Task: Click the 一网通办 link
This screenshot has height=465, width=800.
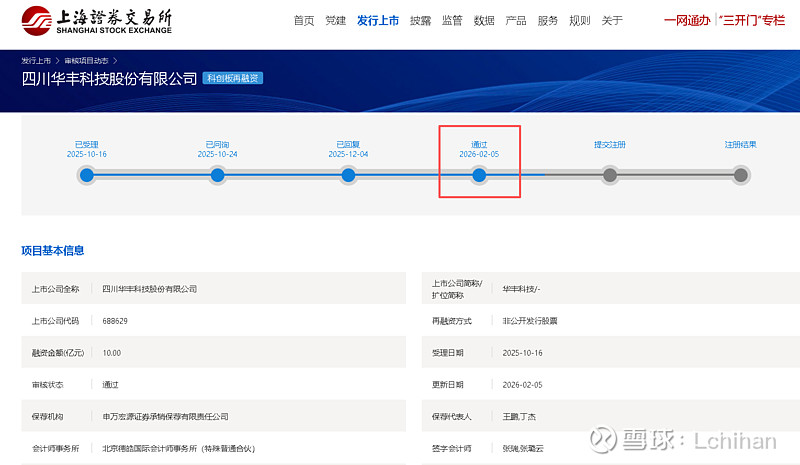Action: (687, 20)
